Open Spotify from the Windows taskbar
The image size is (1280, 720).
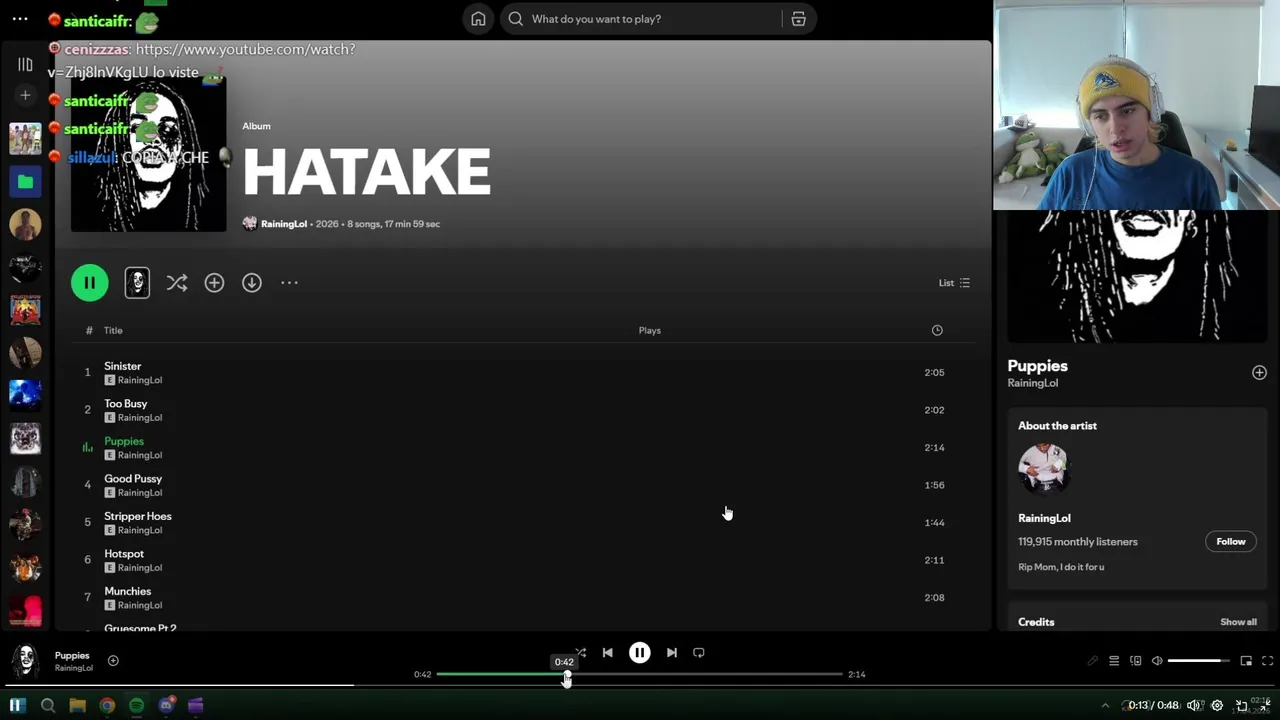[x=136, y=706]
